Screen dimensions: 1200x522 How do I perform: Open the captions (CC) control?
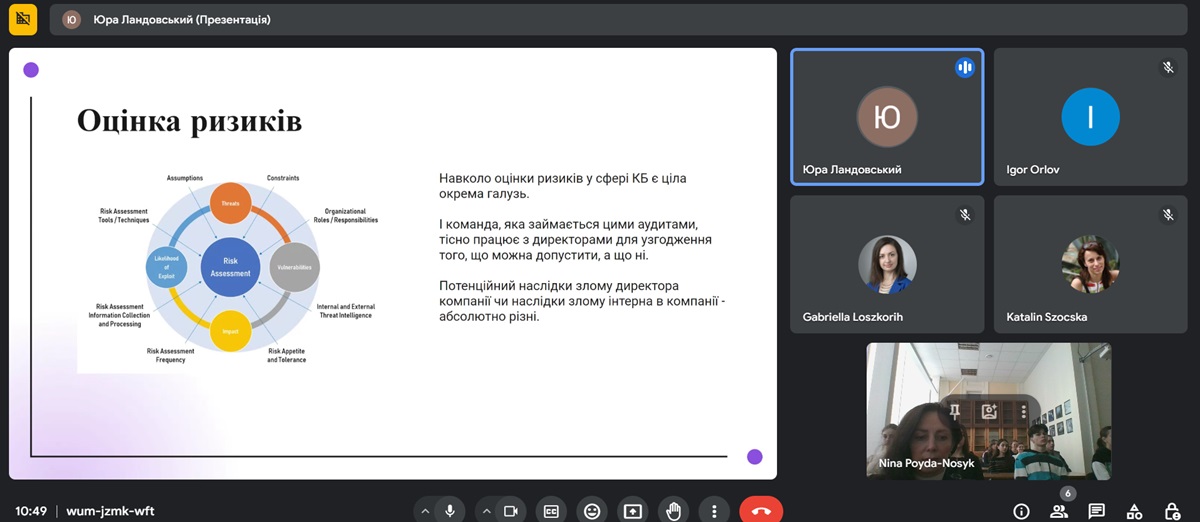click(x=551, y=511)
